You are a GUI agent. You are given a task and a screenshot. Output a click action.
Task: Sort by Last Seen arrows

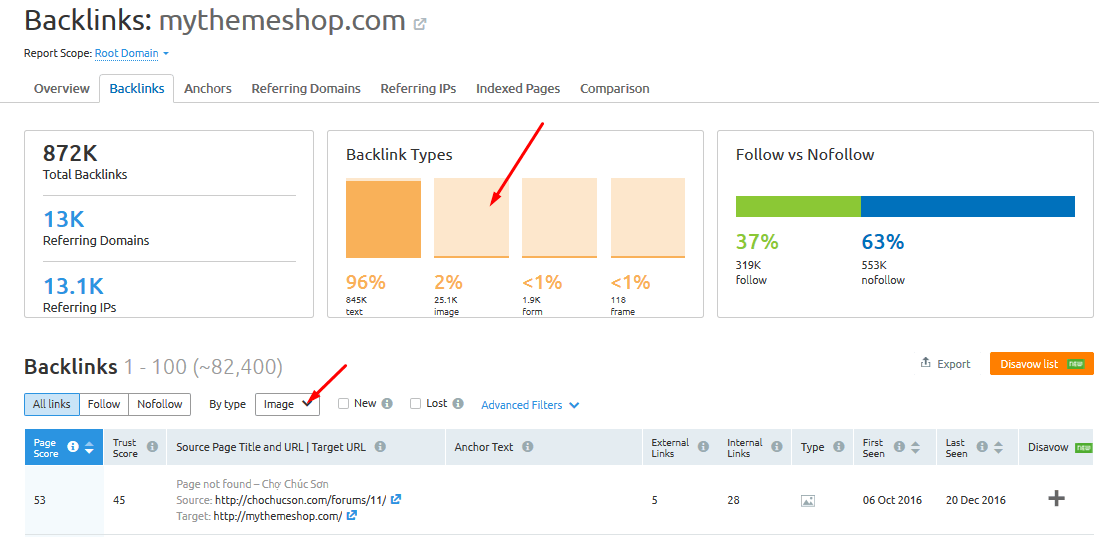[998, 447]
